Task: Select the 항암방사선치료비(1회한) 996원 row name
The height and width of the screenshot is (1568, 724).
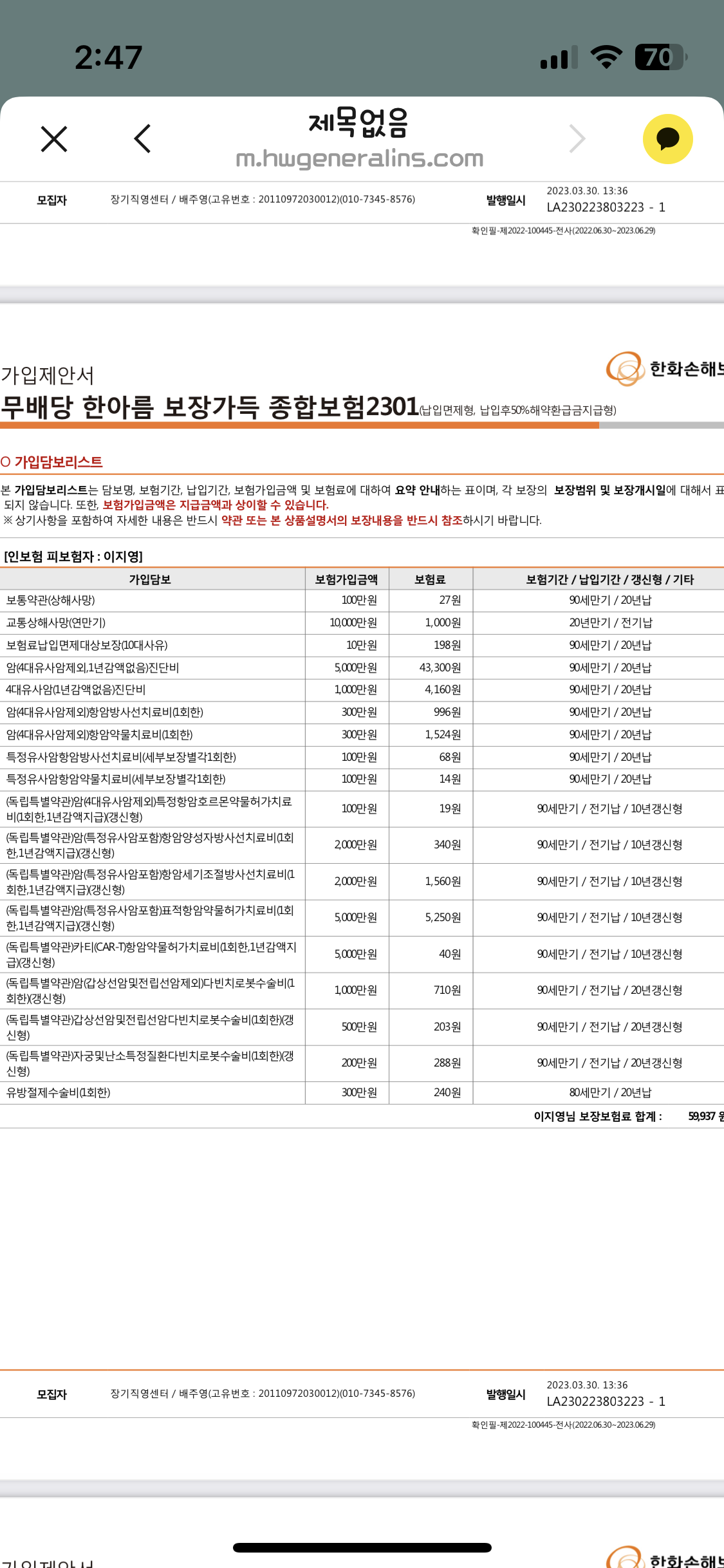Action: [104, 713]
